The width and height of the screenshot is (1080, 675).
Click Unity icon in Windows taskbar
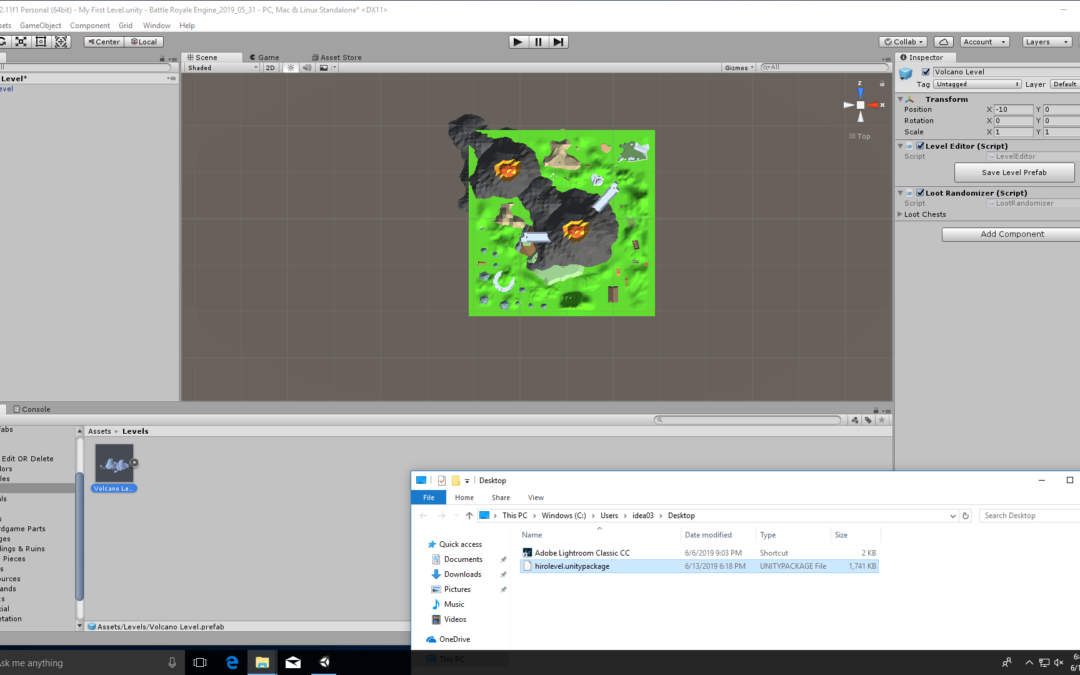point(324,663)
